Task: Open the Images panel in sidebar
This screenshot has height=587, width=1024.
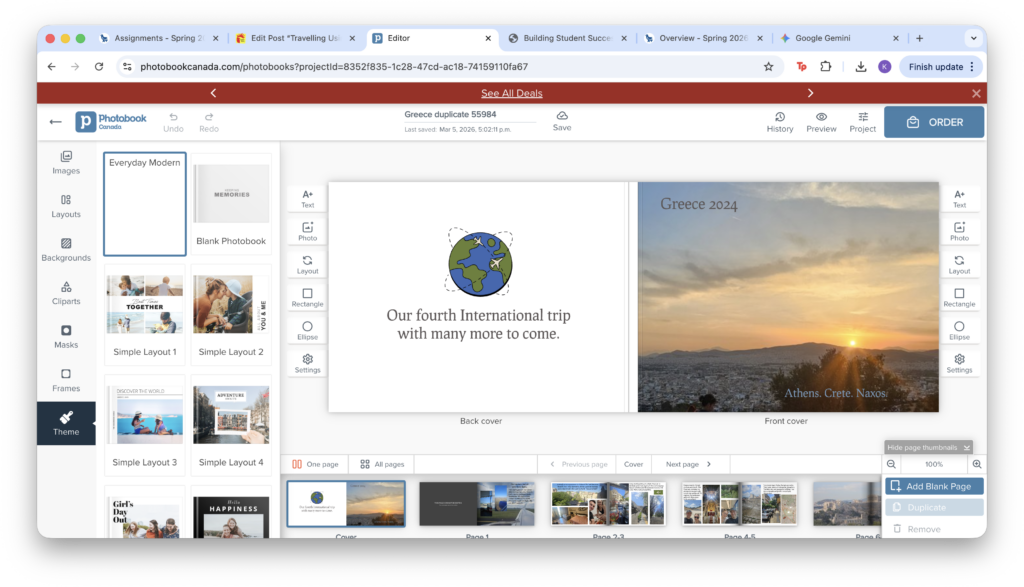Action: click(x=66, y=162)
